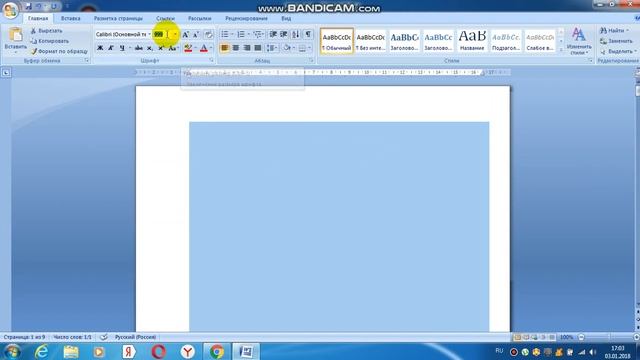Apply text highlight color

(x=188, y=48)
